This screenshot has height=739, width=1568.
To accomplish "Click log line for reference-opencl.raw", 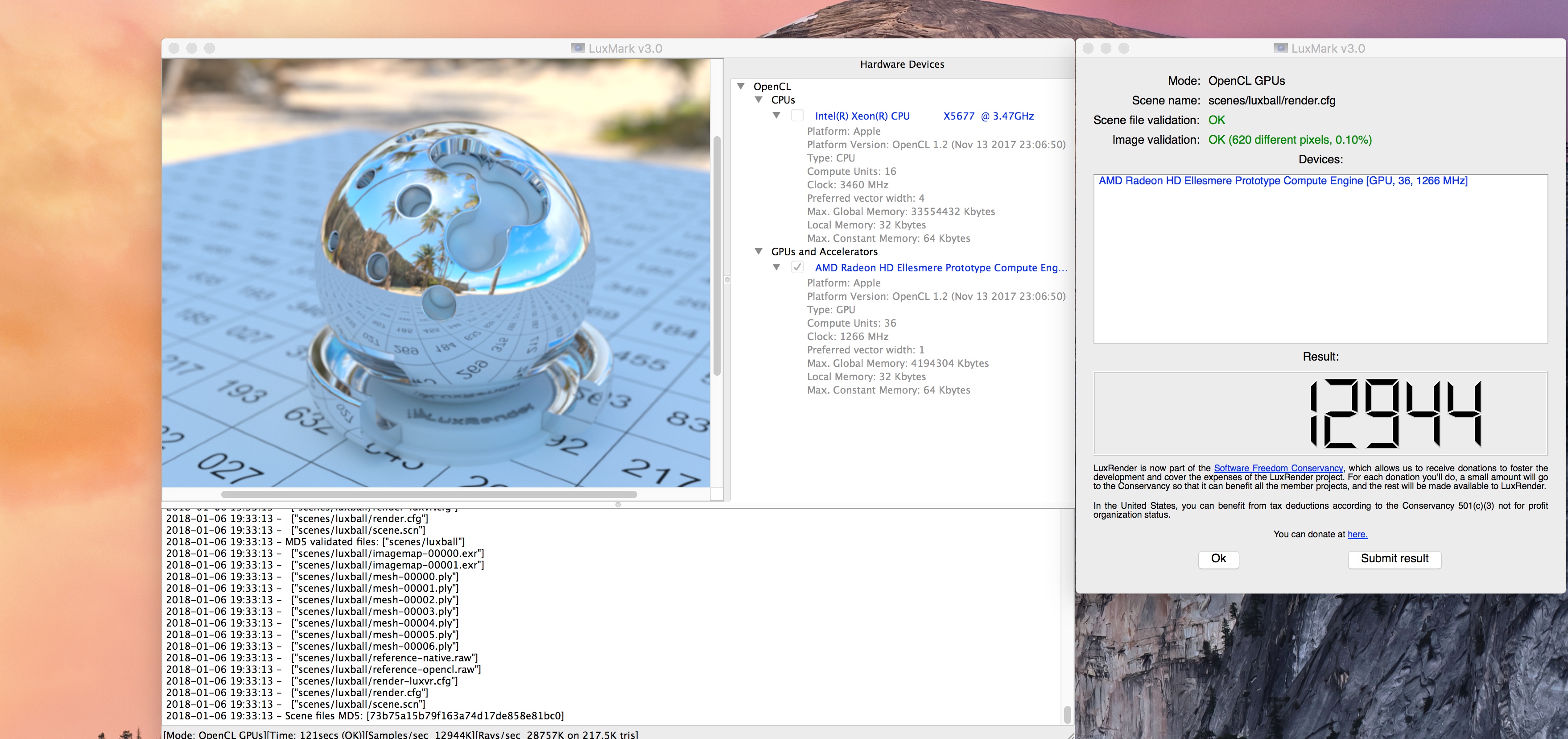I will point(323,669).
